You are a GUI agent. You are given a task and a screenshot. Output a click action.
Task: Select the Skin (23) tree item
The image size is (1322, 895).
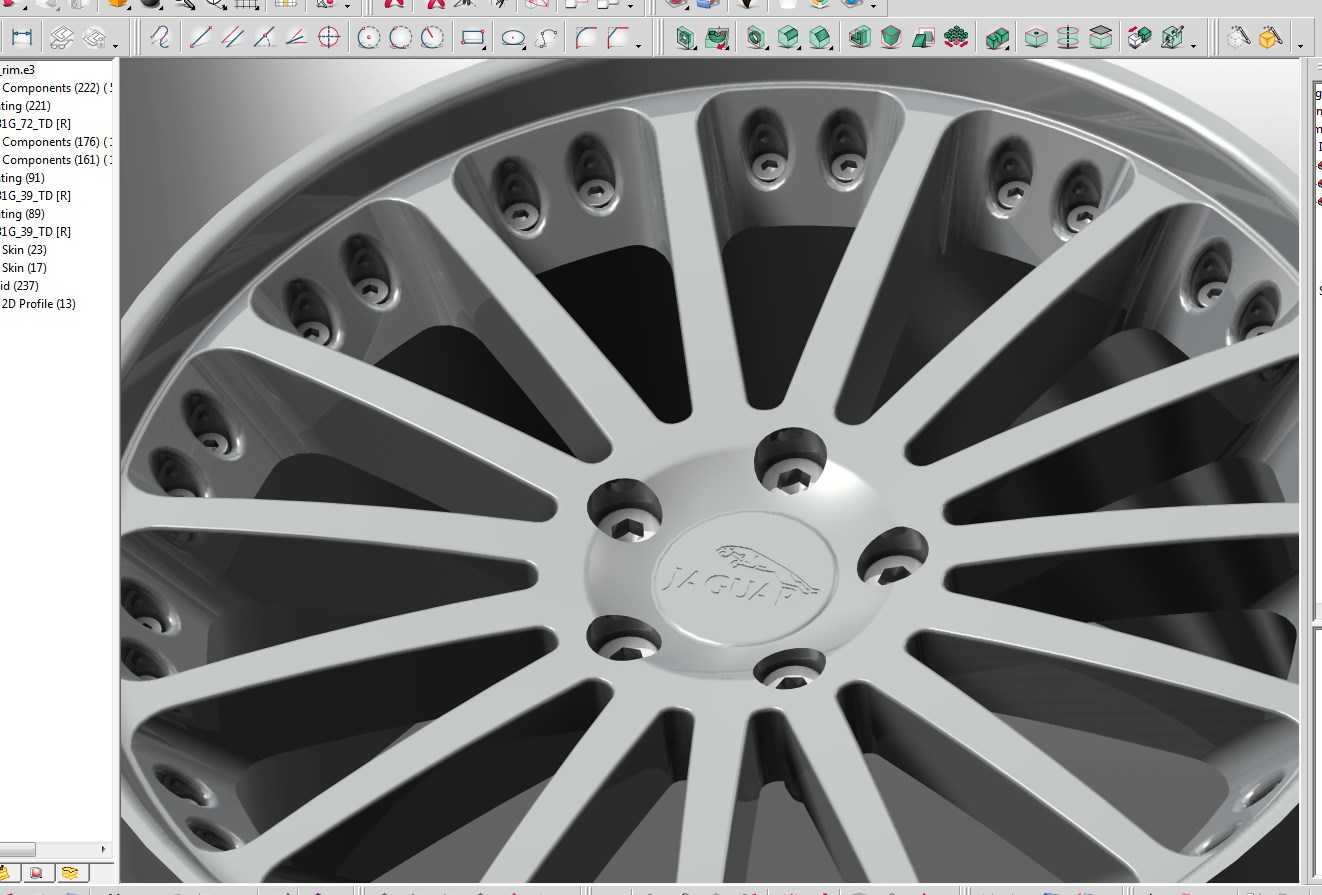(x=24, y=250)
